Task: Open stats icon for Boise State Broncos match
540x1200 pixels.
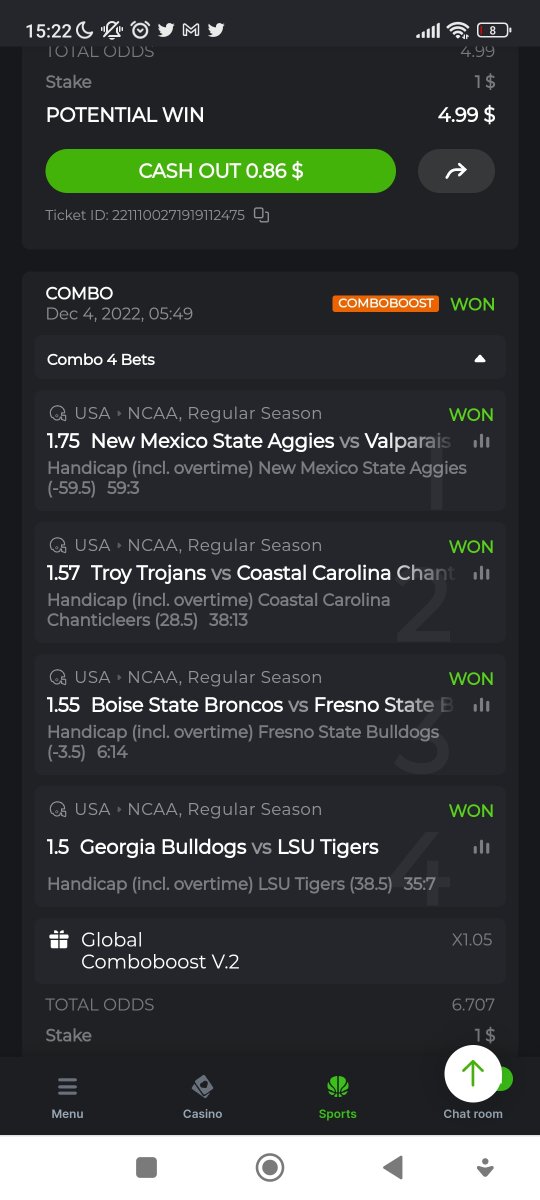Action: (x=481, y=705)
